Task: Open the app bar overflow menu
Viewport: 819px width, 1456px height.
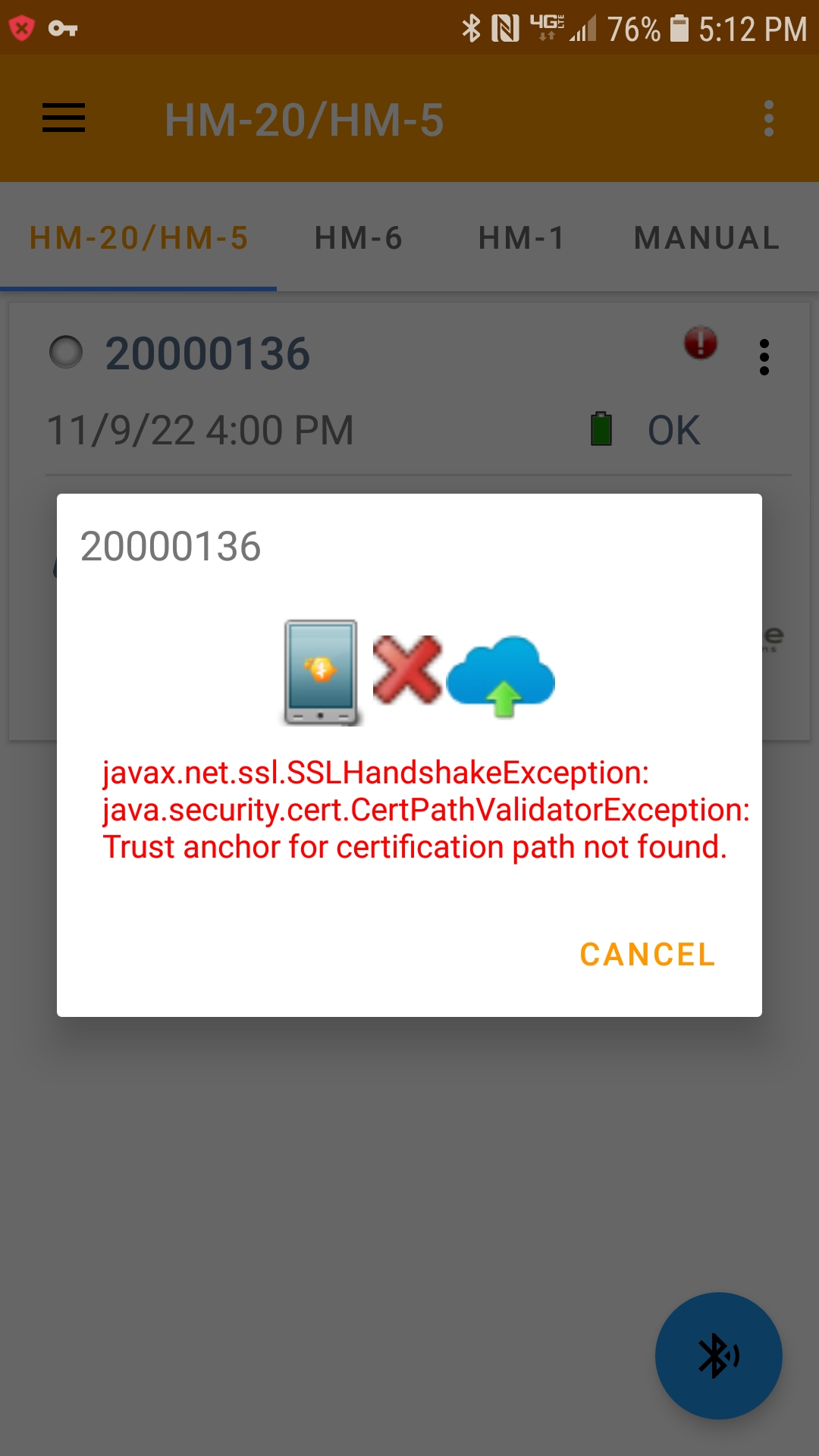Action: point(769,118)
